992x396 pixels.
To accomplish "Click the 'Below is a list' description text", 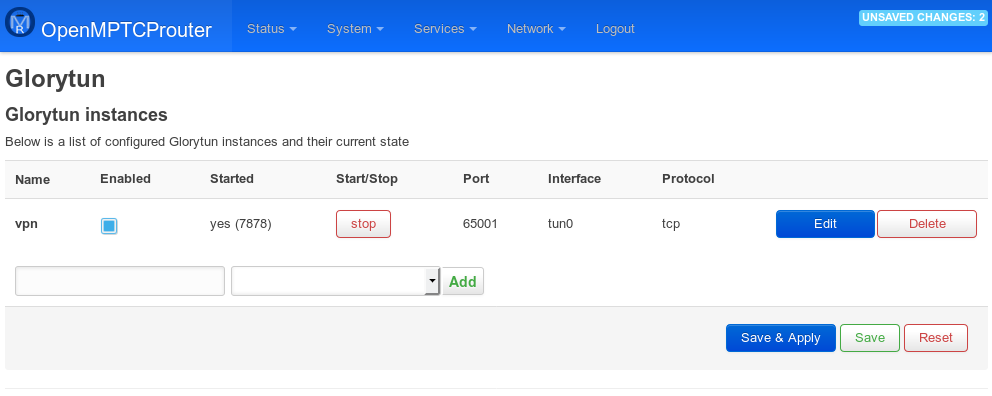I will pyautogui.click(x=207, y=142).
